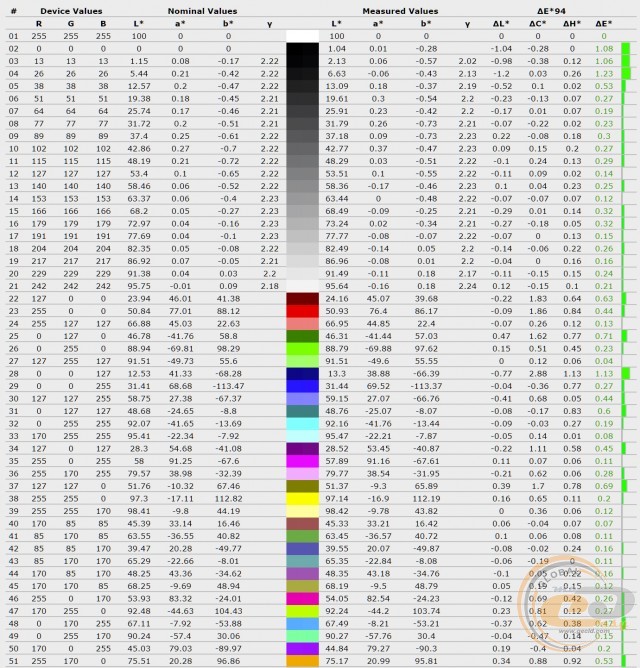Select the white swatch in row 01
Screen dimensions: 640x668
click(302, 36)
